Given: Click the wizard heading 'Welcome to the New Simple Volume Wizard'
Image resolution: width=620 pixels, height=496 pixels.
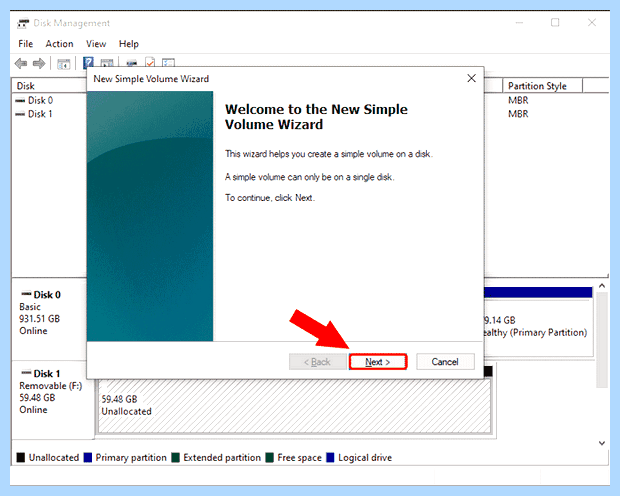Looking at the screenshot, I should [x=316, y=117].
